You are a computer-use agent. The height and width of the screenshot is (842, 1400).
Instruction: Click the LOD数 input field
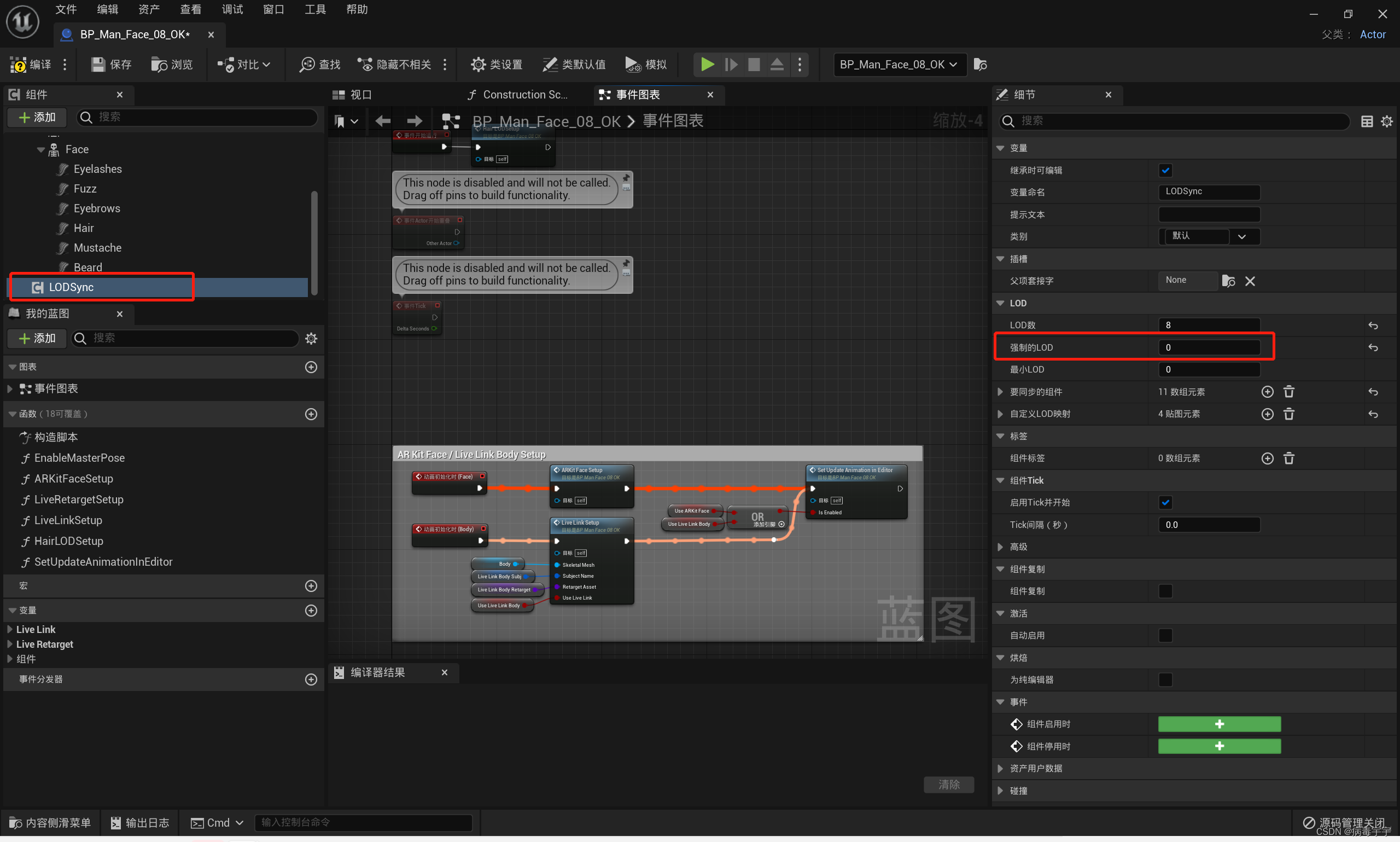point(1209,325)
